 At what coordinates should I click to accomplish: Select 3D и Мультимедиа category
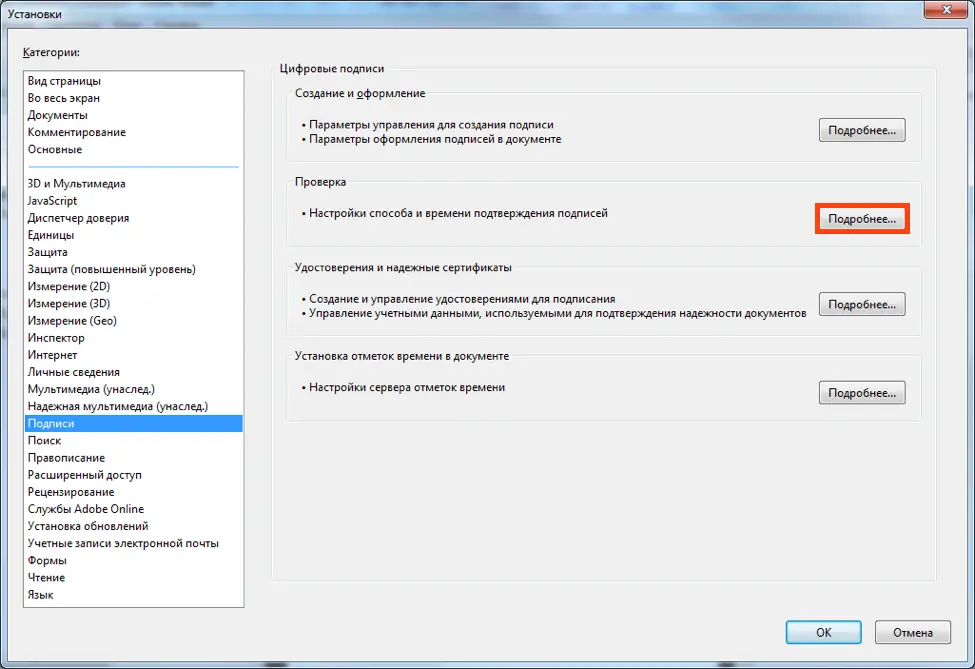click(77, 184)
